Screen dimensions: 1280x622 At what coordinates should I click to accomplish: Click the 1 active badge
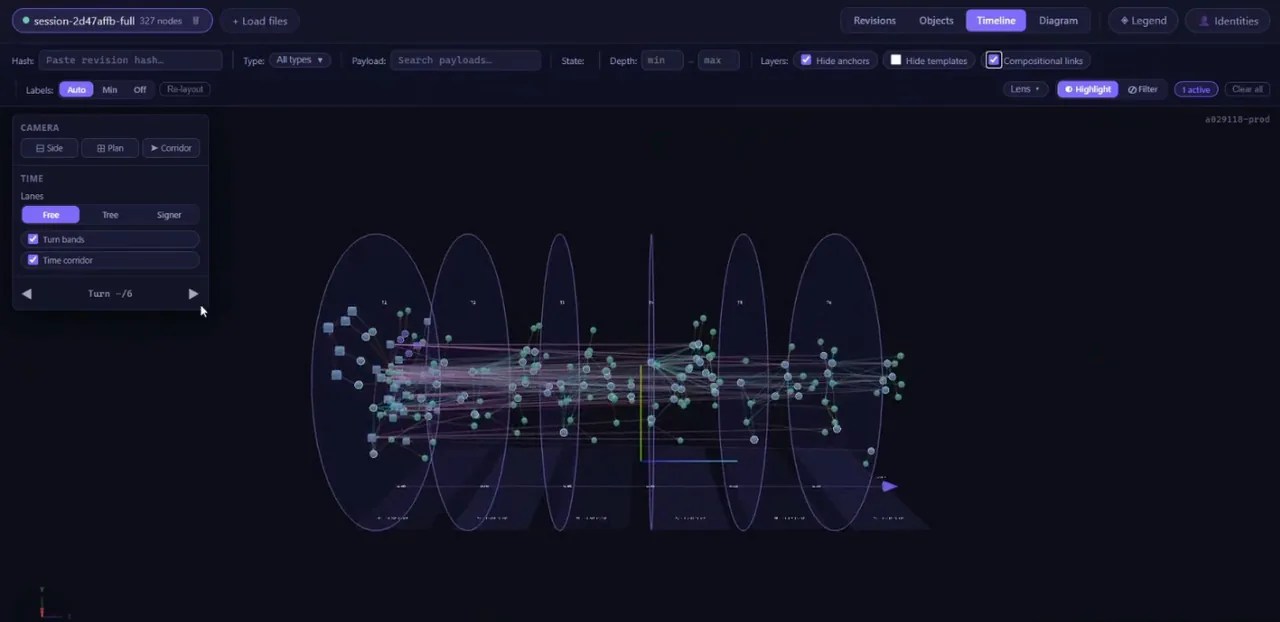coord(1196,89)
